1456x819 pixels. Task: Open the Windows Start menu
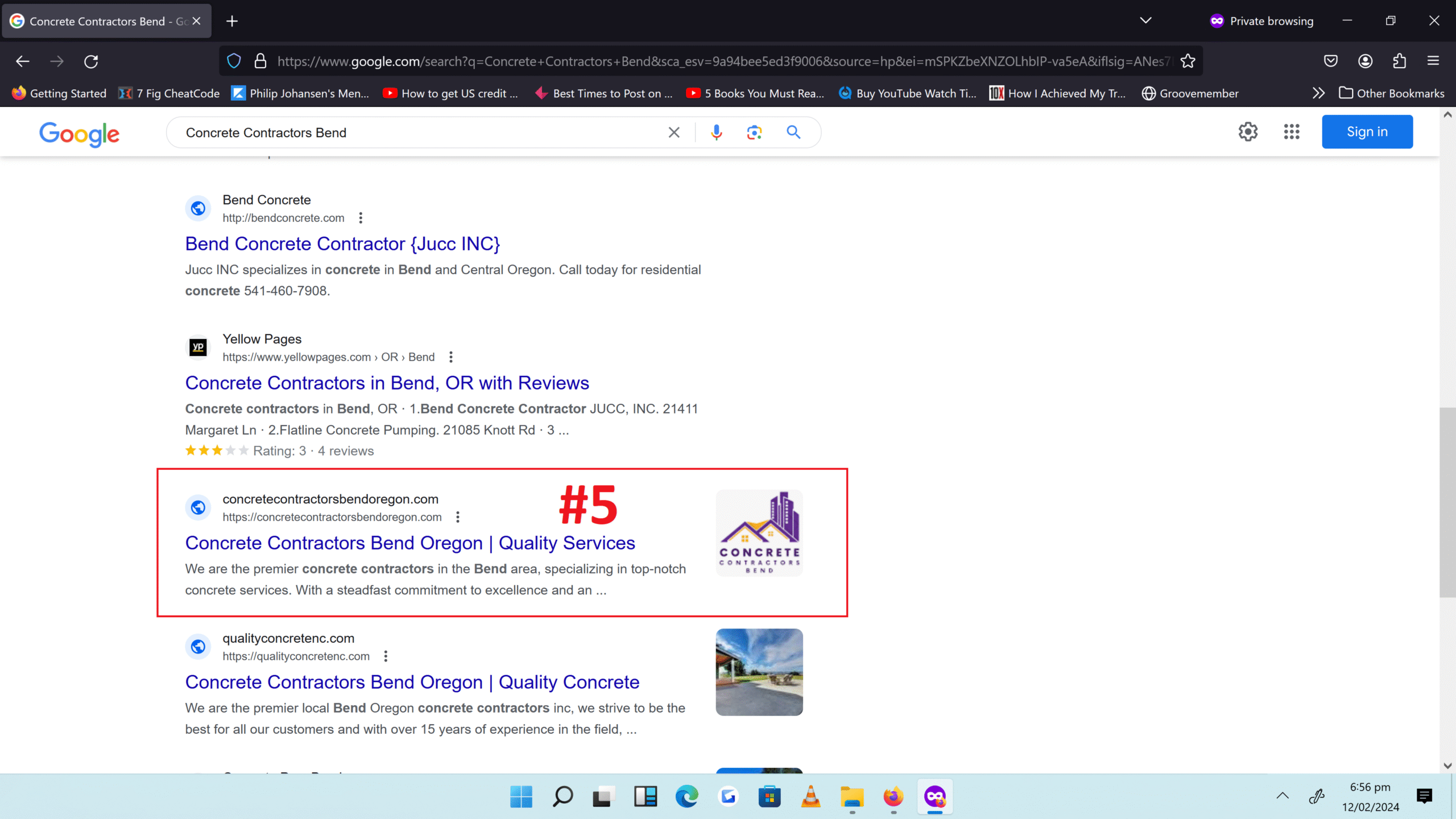(x=521, y=796)
